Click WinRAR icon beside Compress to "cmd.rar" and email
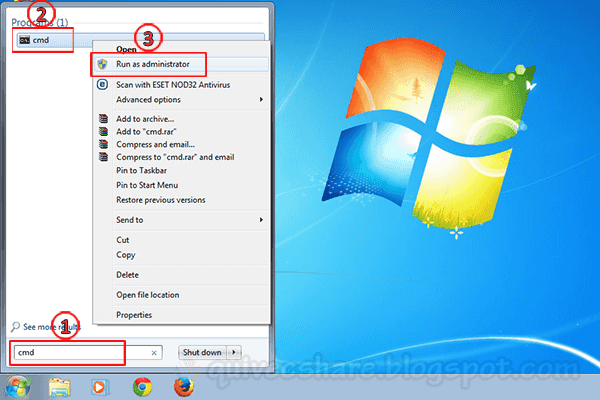 (x=103, y=157)
